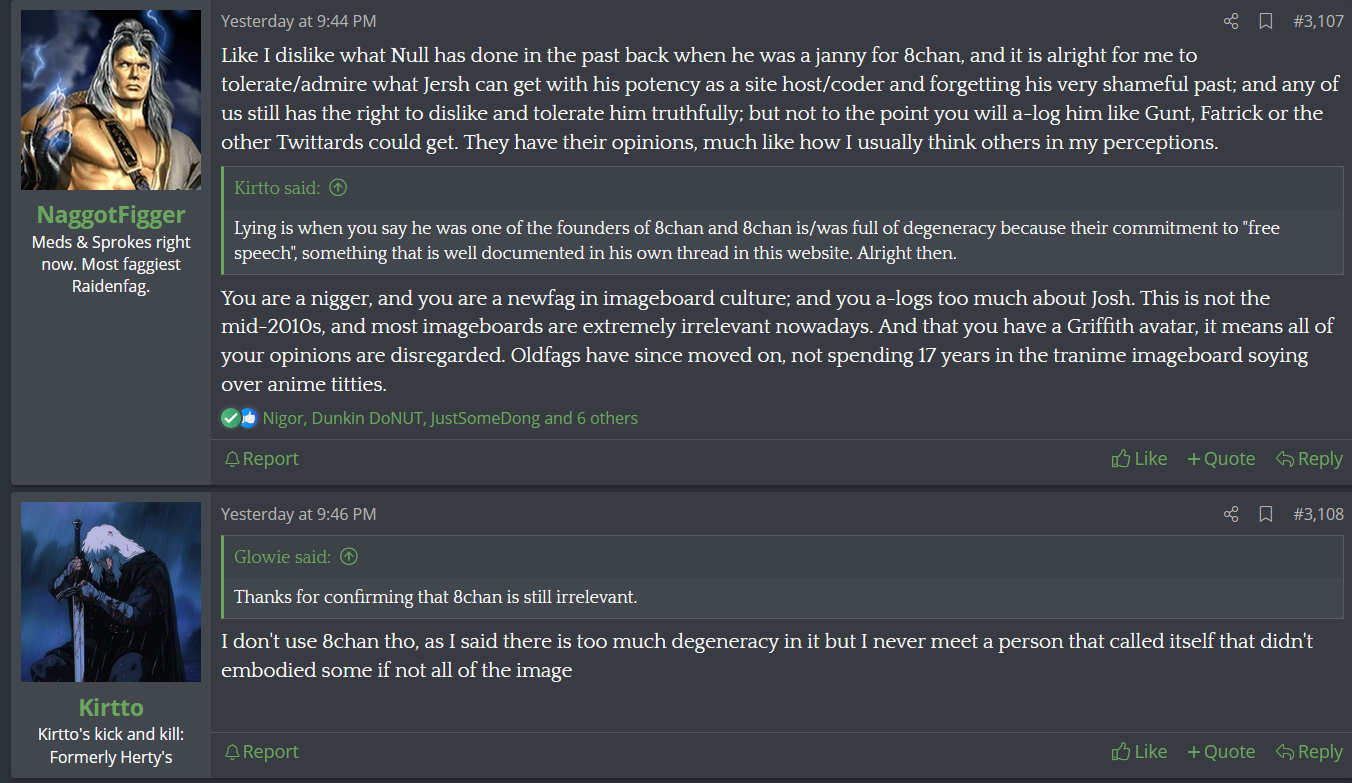The image size is (1352, 783).
Task: Expand the "Glowie said:" quote header
Action: tap(284, 557)
